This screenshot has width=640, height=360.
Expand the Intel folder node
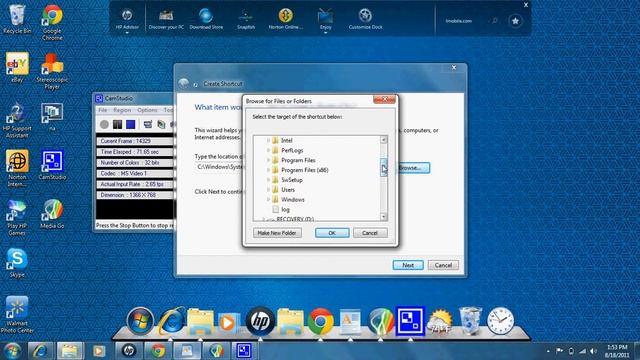coord(268,140)
